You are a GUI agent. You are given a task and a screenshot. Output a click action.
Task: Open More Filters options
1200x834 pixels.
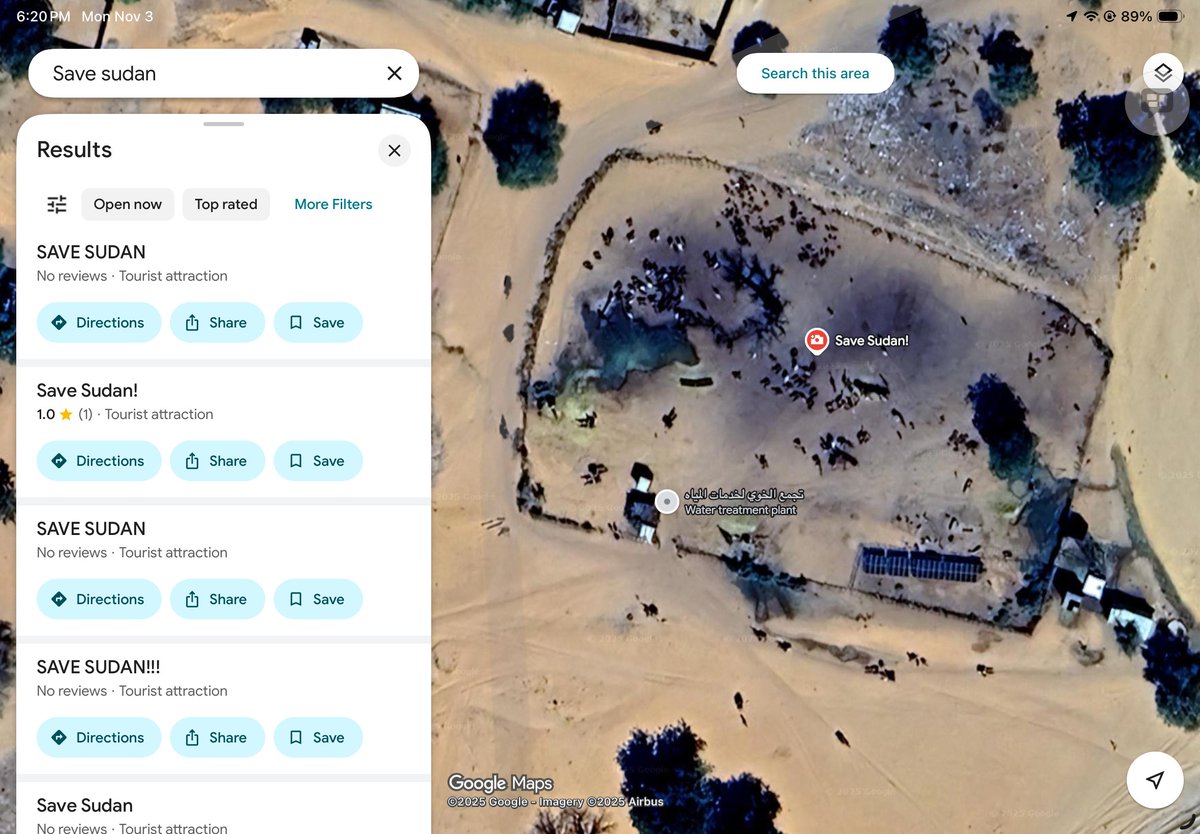click(333, 204)
